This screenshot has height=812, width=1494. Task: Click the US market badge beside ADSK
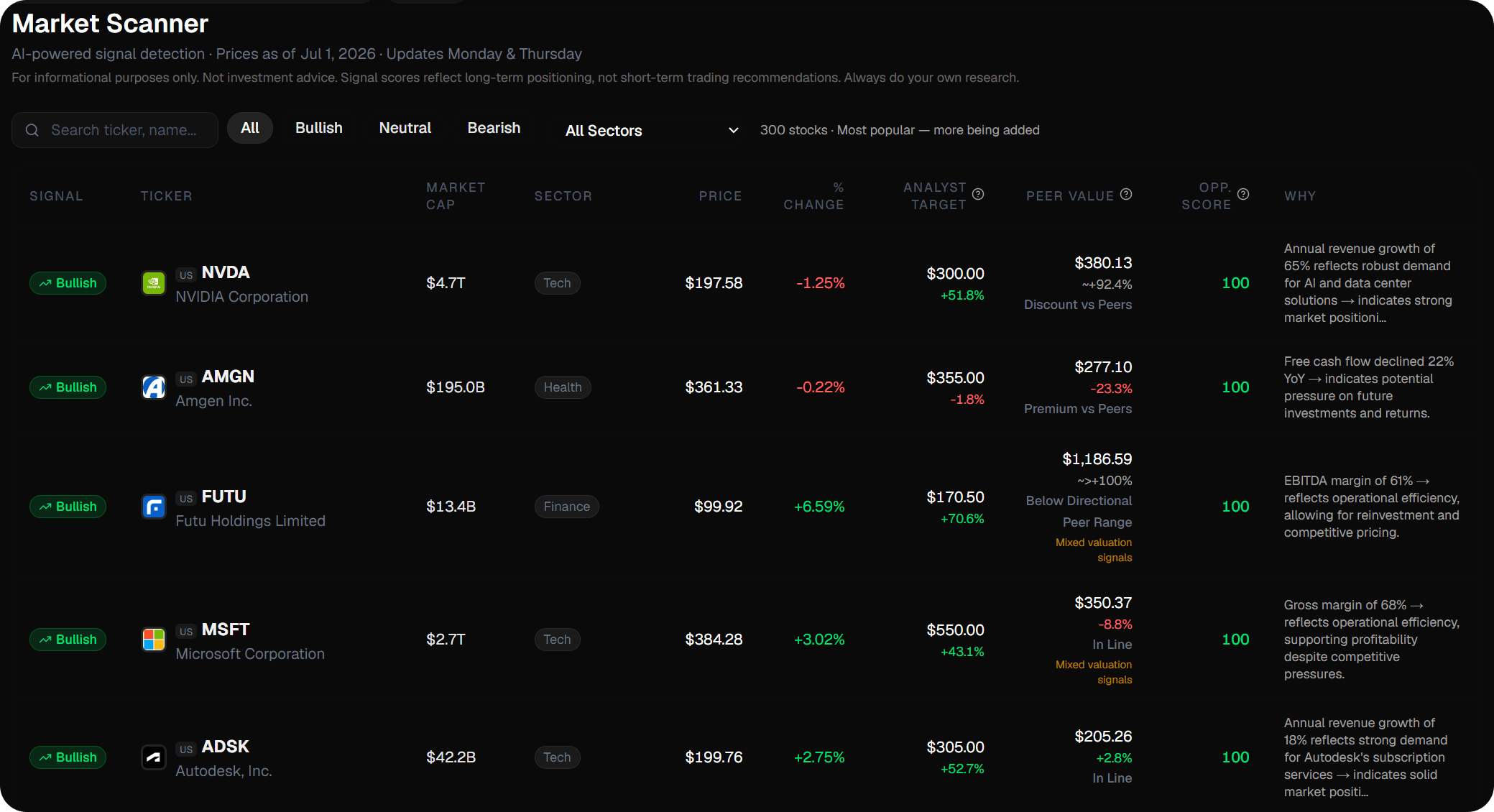[x=186, y=749]
